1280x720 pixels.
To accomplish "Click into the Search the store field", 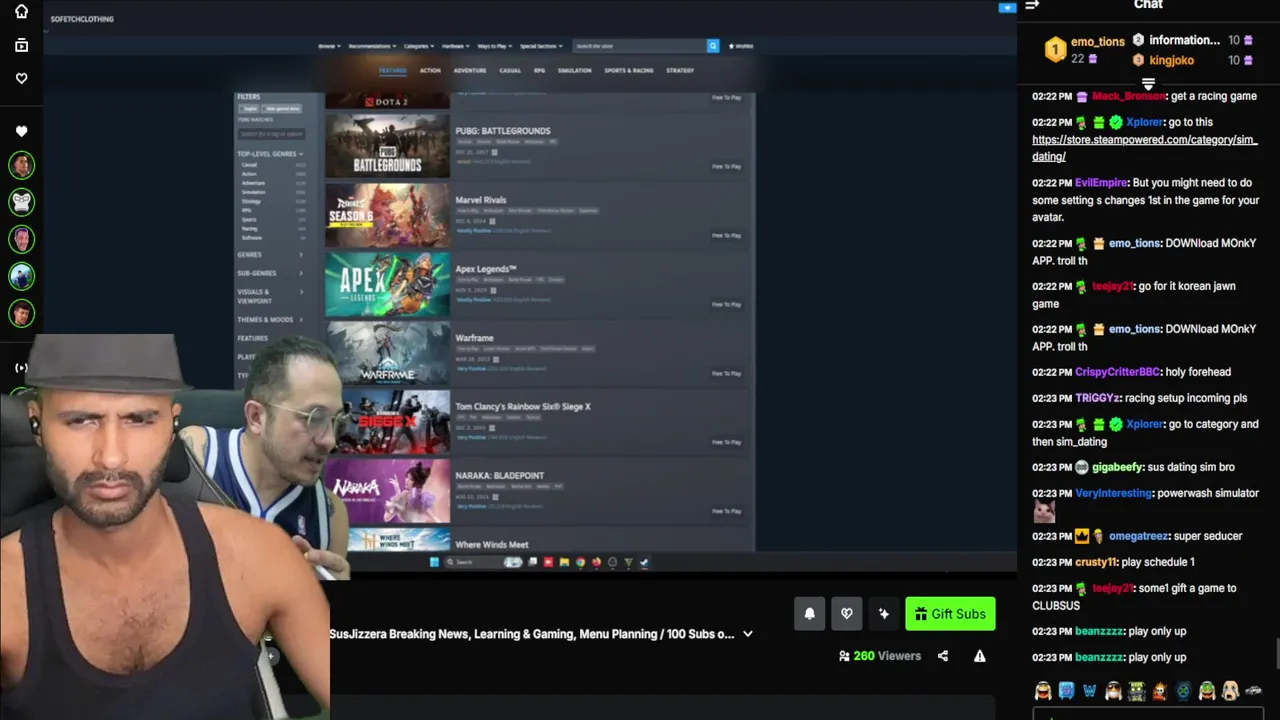I will (640, 46).
